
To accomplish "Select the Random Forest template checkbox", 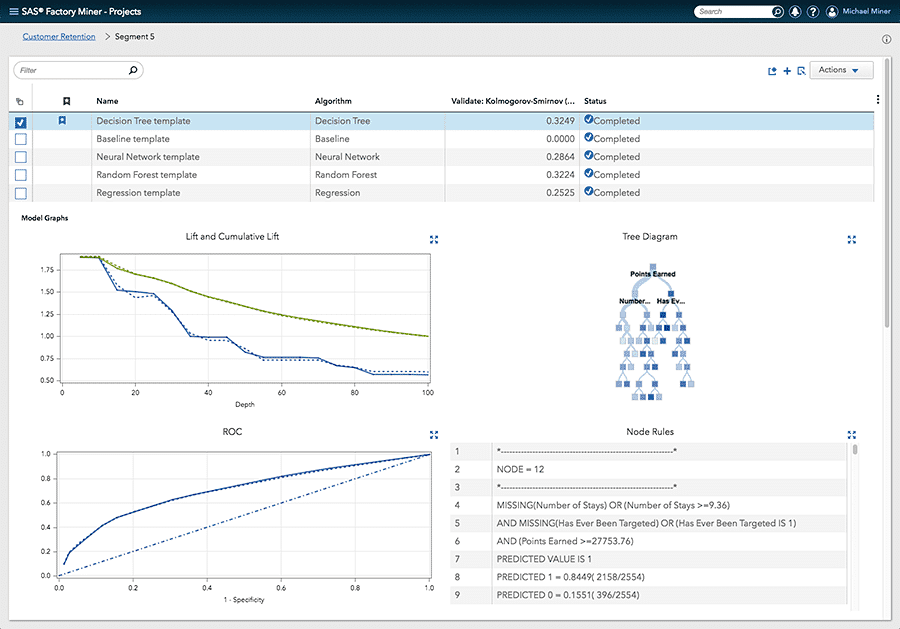I will coord(21,175).
